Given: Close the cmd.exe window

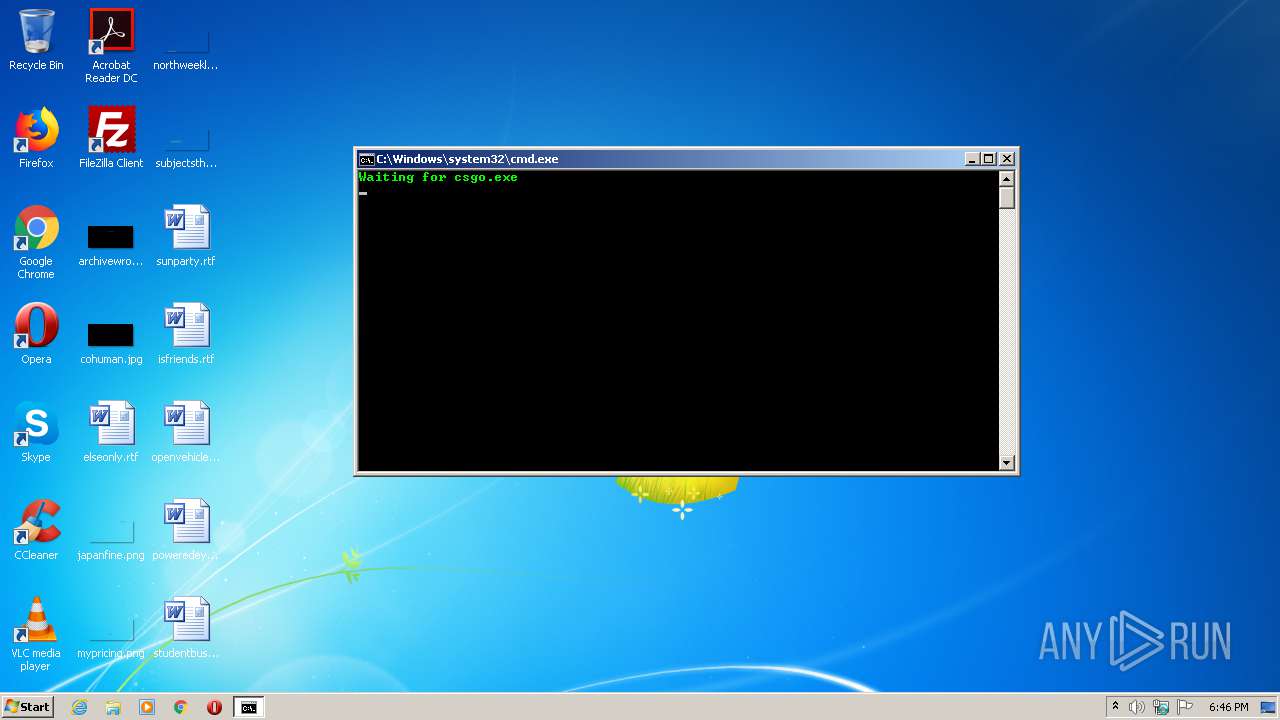Looking at the screenshot, I should 1007,159.
